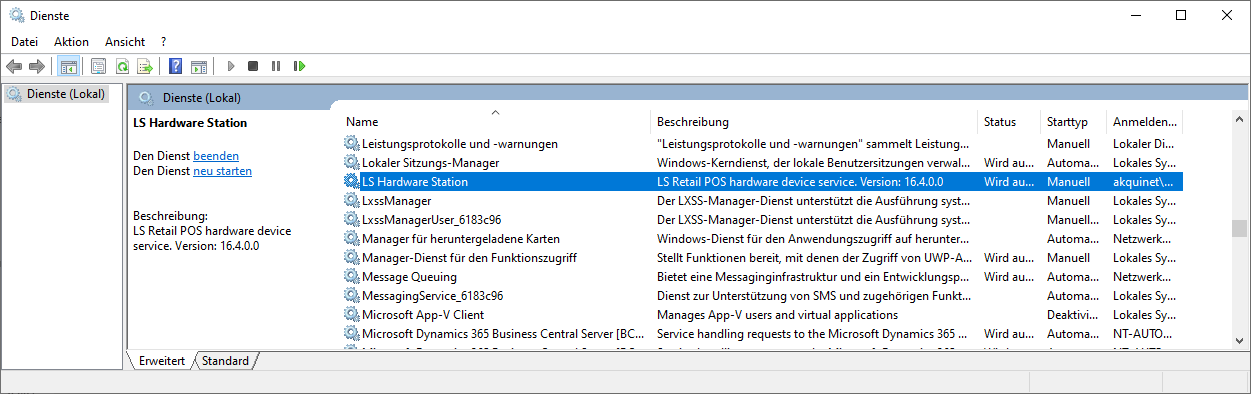The width and height of the screenshot is (1251, 394).
Task: Refresh the services list via toolbar icon
Action: pyautogui.click(x=121, y=66)
